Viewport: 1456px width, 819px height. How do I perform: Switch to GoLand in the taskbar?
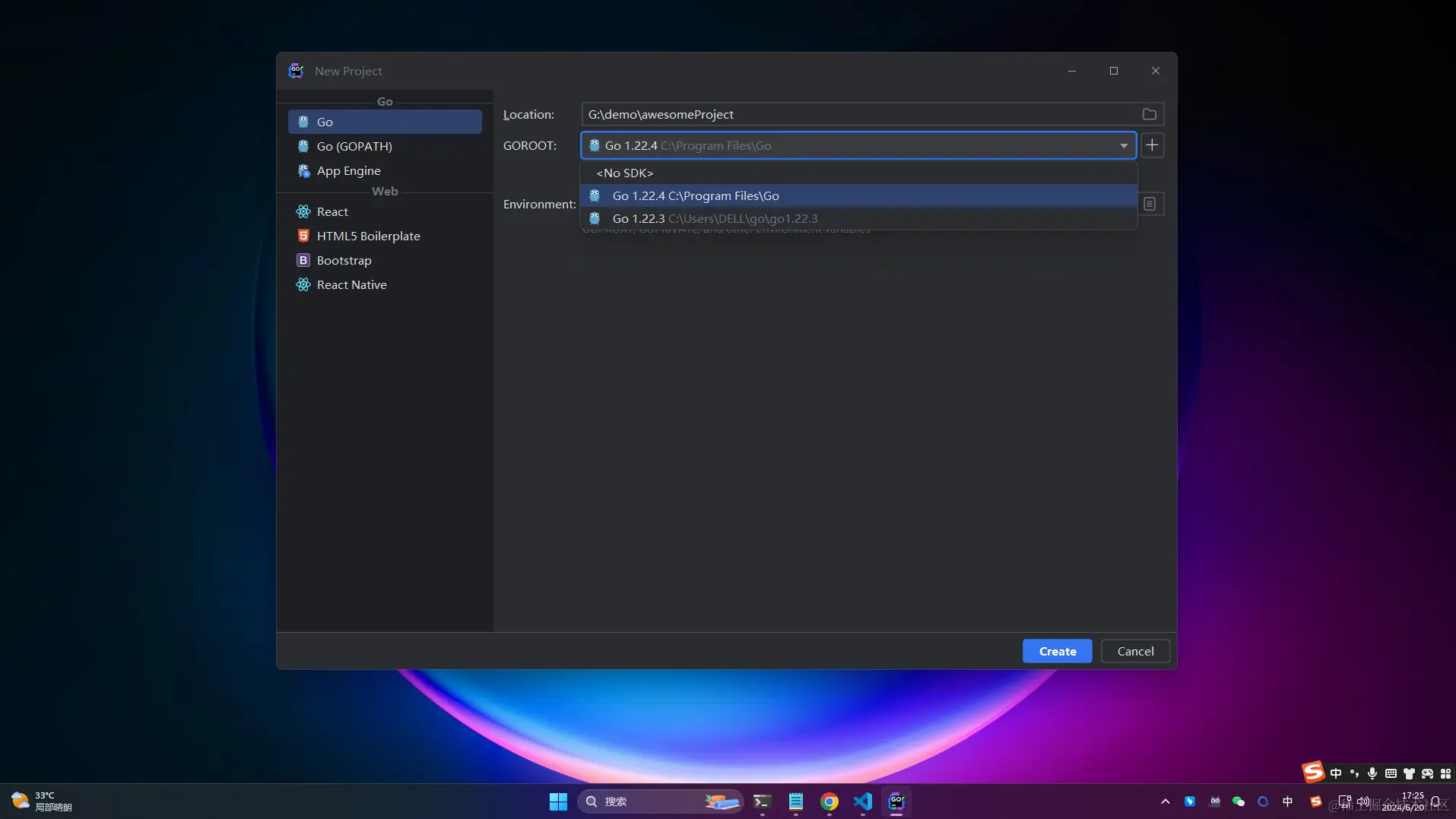tap(896, 802)
